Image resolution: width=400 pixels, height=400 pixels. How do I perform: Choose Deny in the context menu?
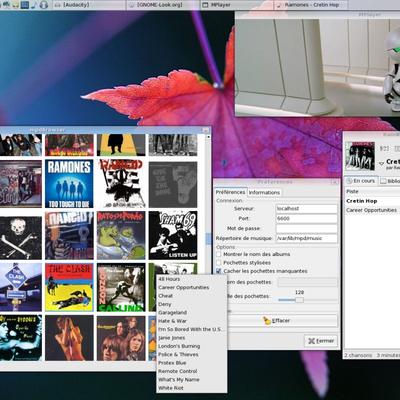click(192, 304)
